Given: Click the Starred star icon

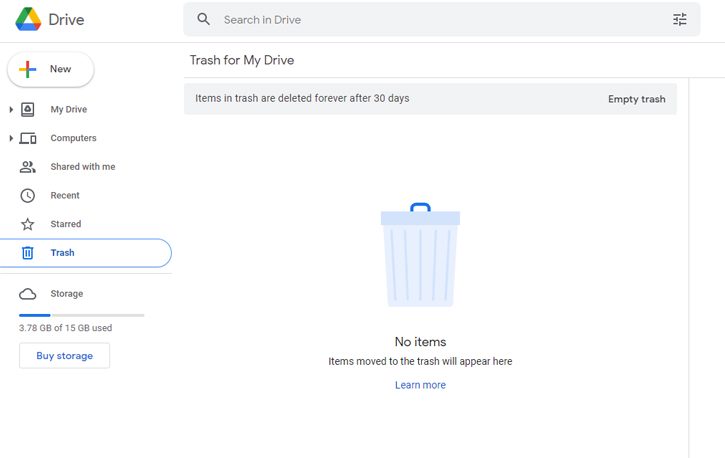Looking at the screenshot, I should point(28,224).
